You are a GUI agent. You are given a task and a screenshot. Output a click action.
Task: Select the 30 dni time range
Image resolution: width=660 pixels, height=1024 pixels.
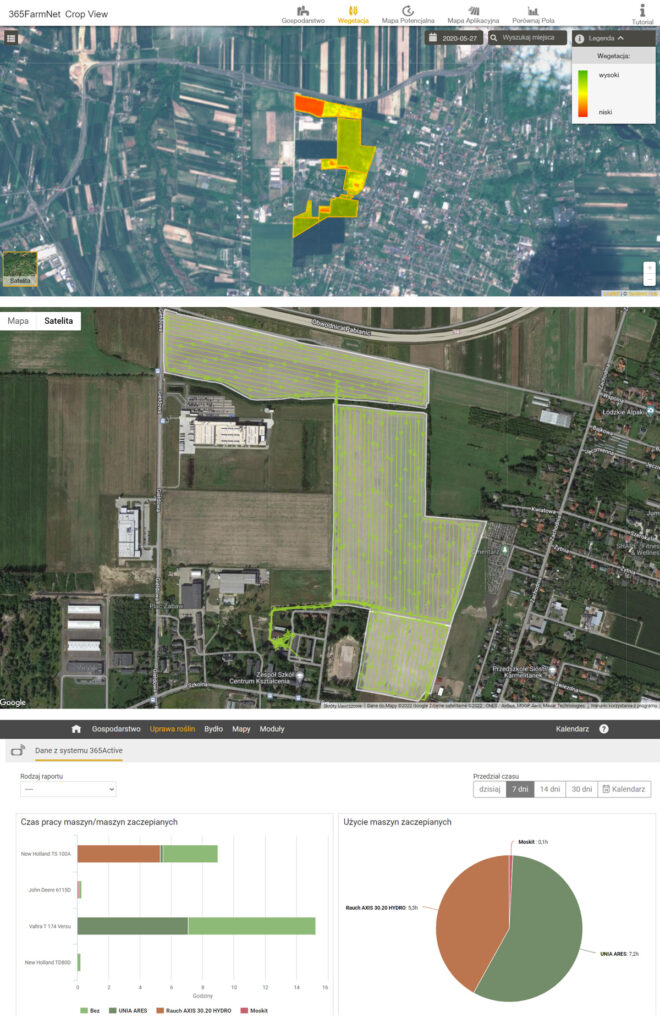581,789
